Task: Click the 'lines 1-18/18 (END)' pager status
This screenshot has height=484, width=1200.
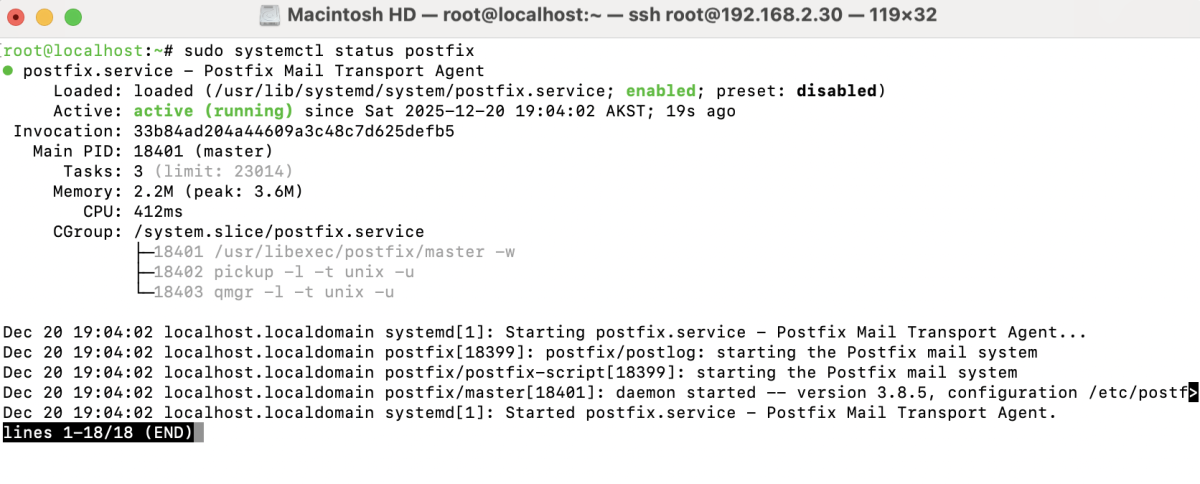Action: click(x=98, y=433)
